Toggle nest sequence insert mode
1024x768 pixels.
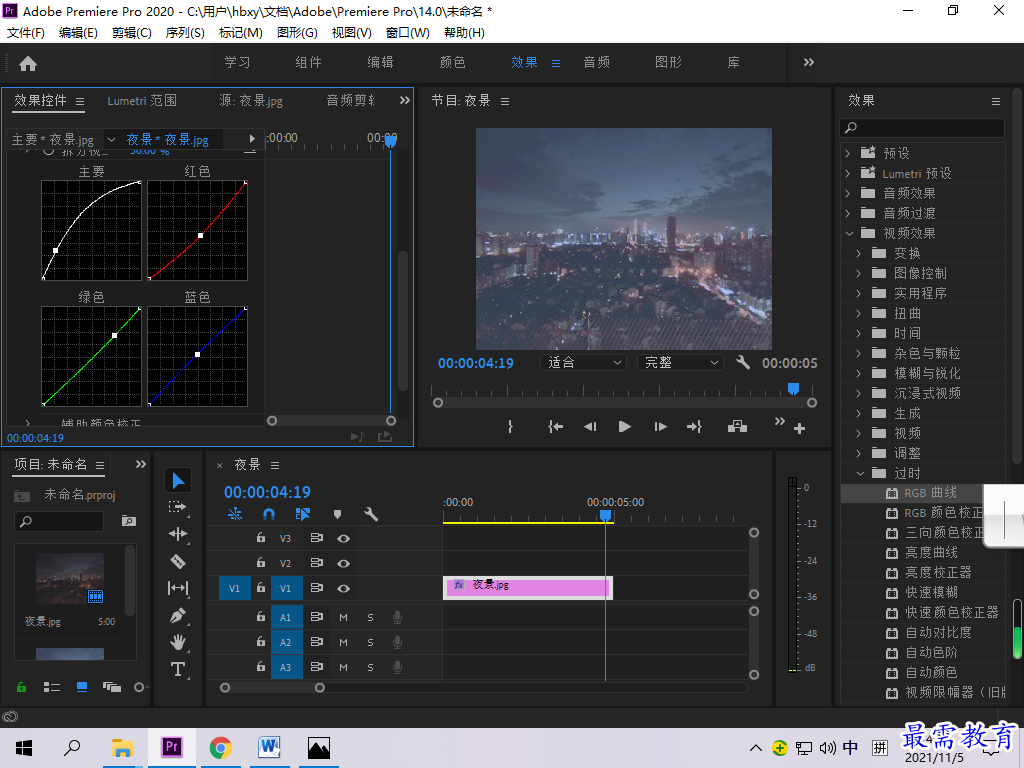234,514
